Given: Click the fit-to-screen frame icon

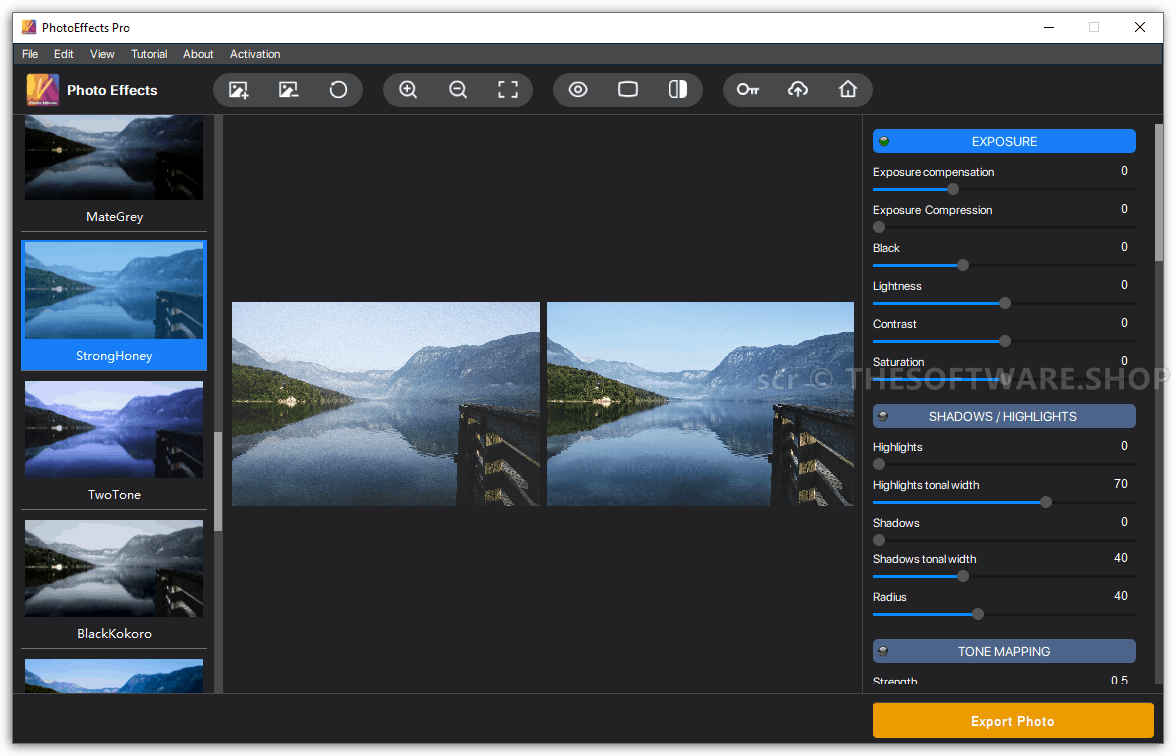Looking at the screenshot, I should point(508,90).
